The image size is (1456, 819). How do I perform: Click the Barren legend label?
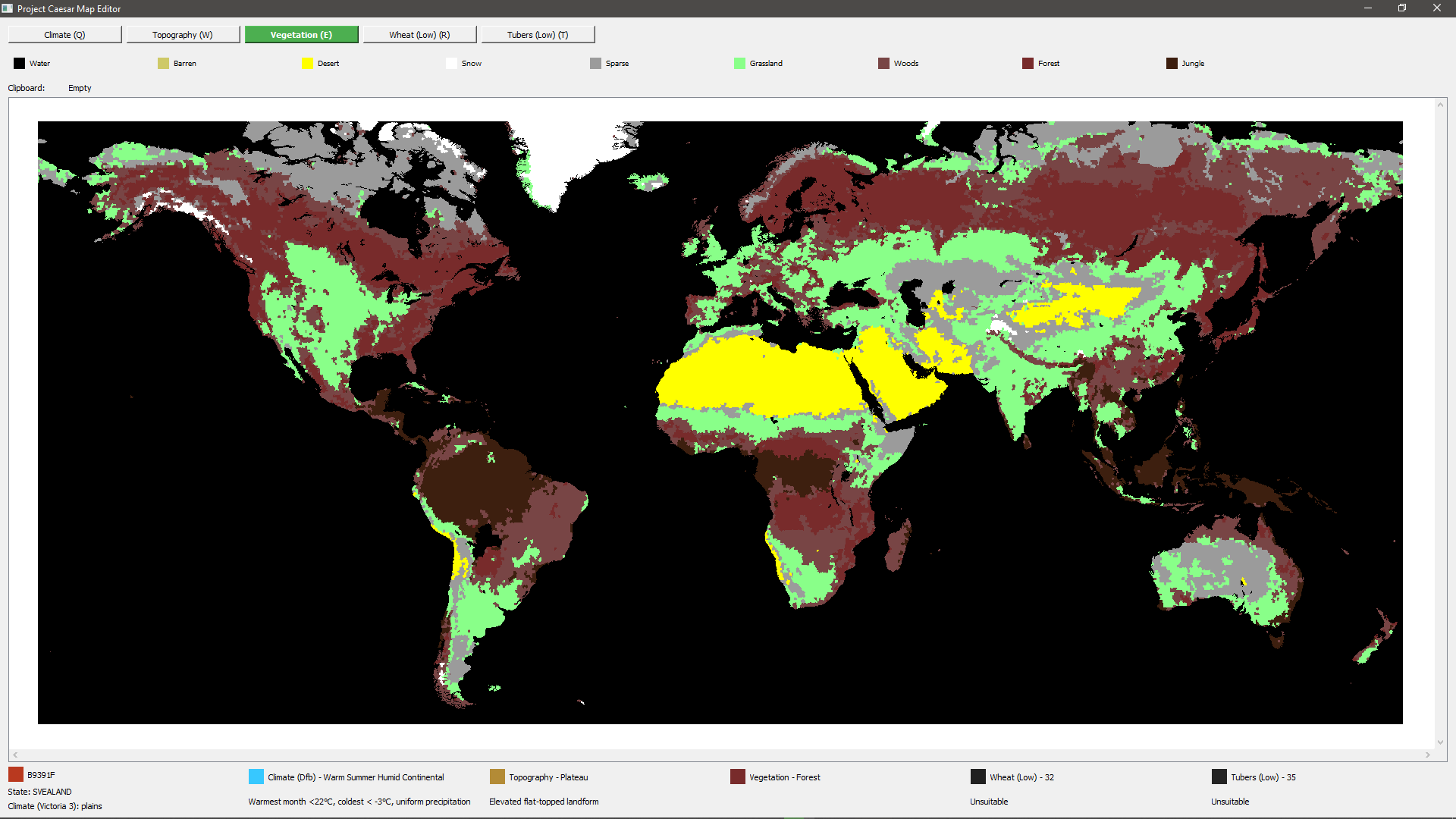point(185,64)
